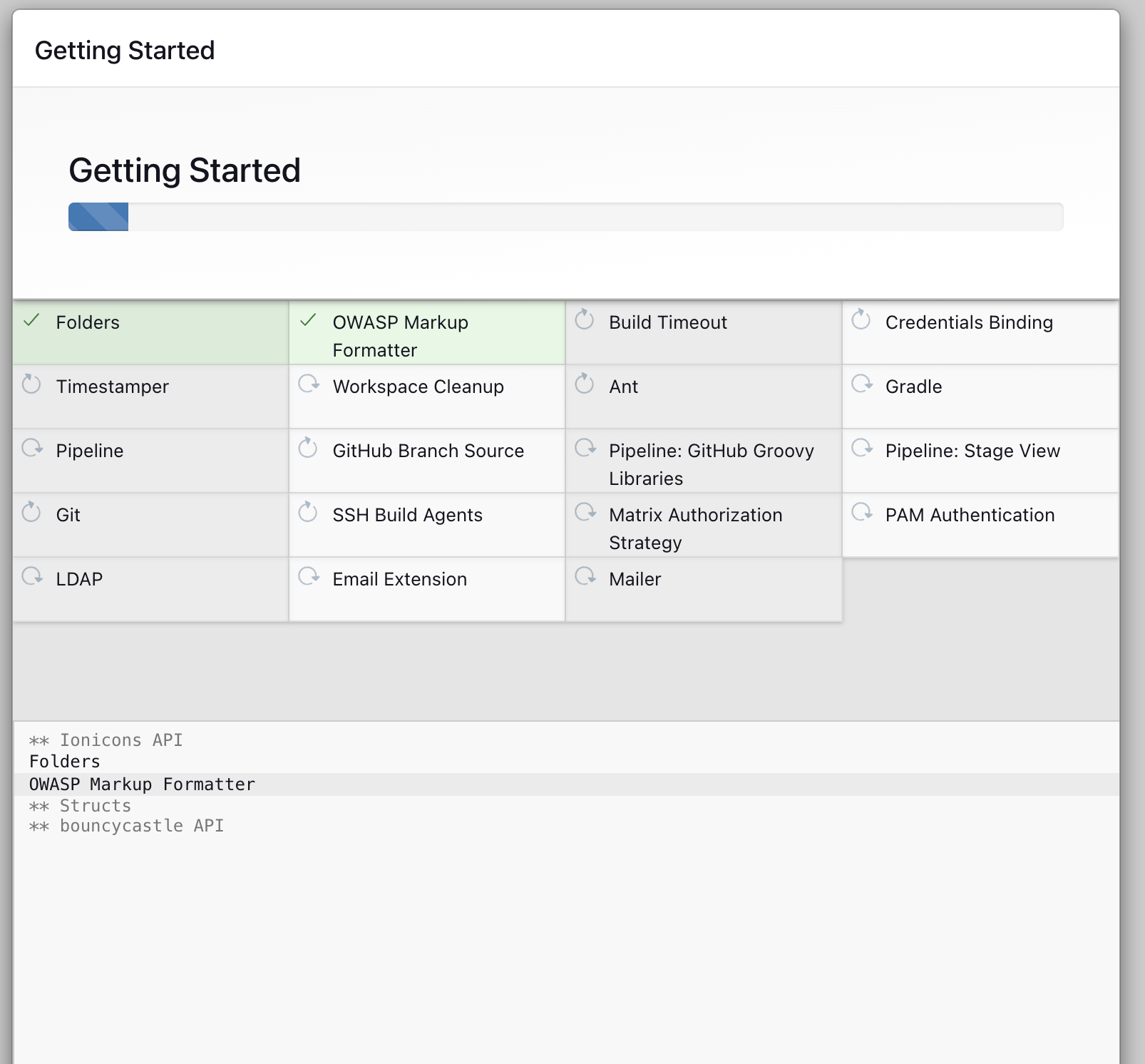Screen dimensions: 1145x1064
Task: Click the pending icon next to Ant
Action: pyautogui.click(x=585, y=384)
